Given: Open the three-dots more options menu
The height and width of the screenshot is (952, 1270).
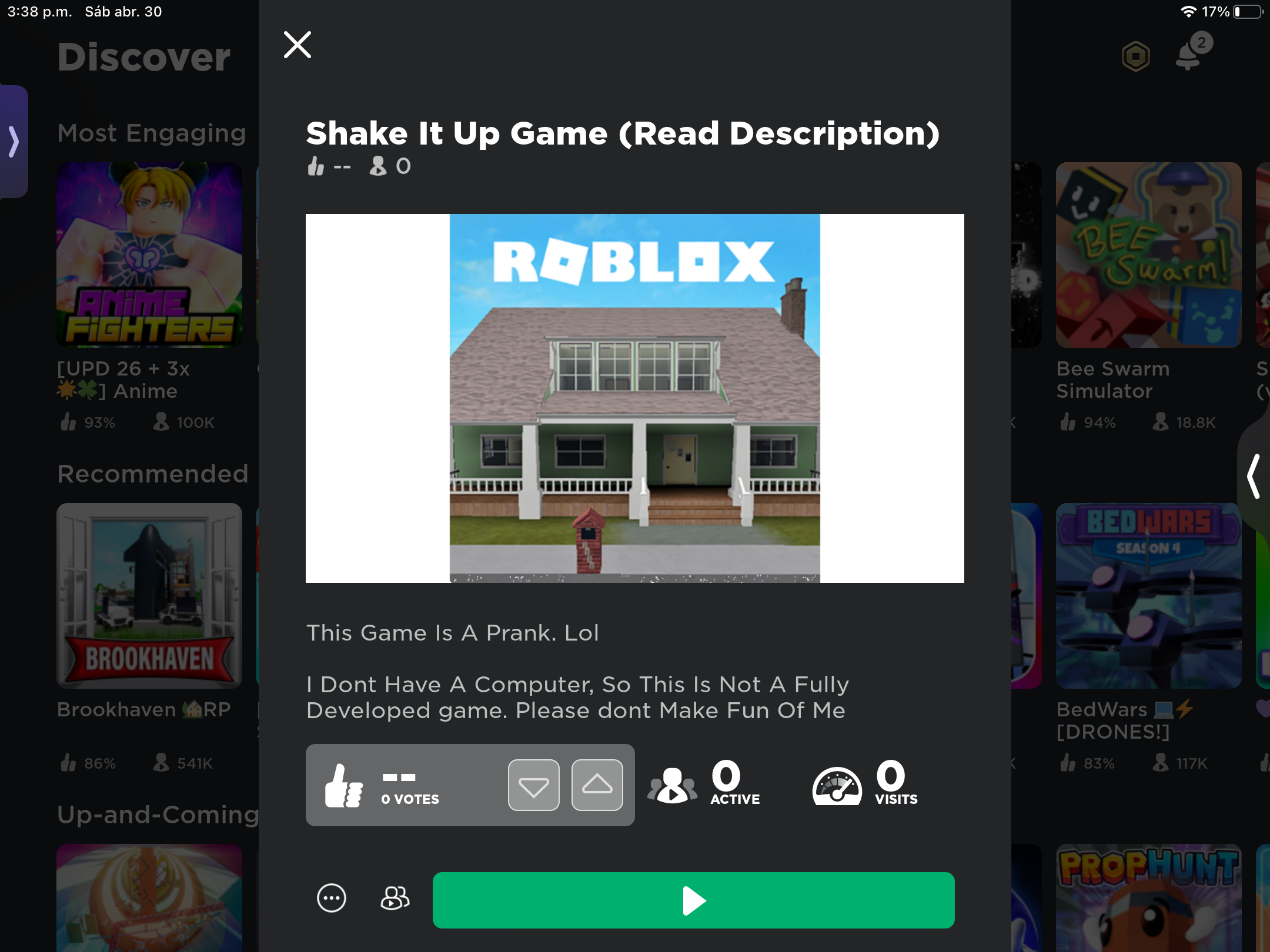Looking at the screenshot, I should click(x=332, y=899).
